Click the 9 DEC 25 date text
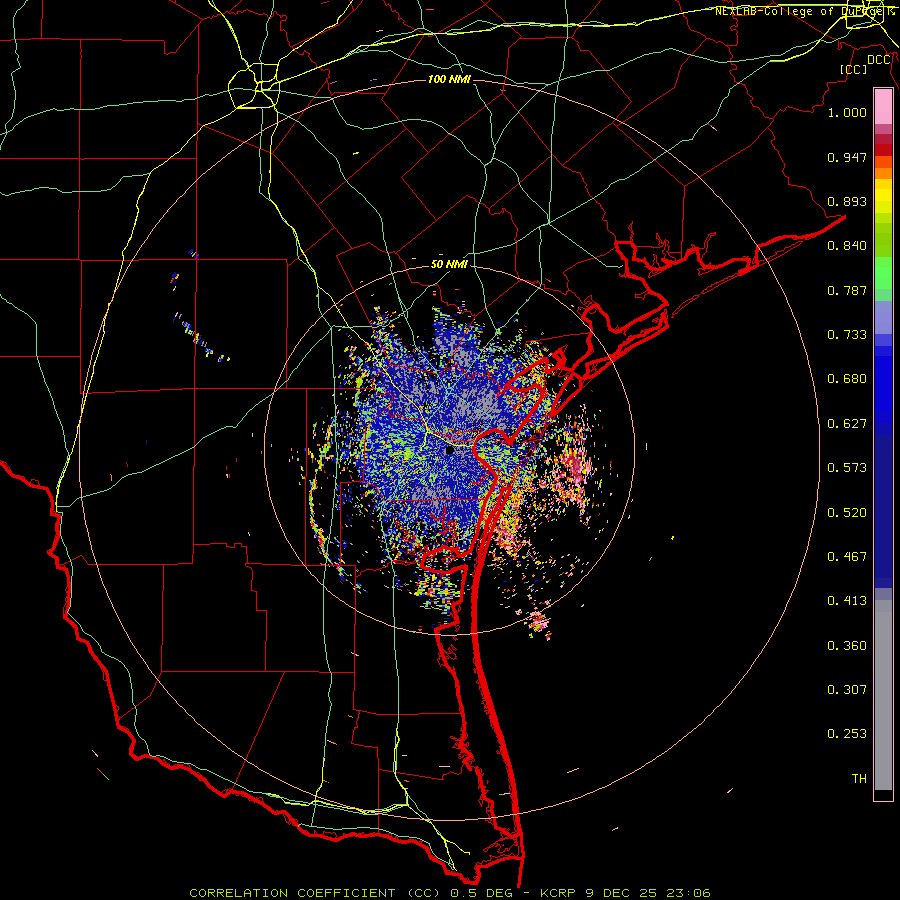This screenshot has height=900, width=900. [622, 893]
